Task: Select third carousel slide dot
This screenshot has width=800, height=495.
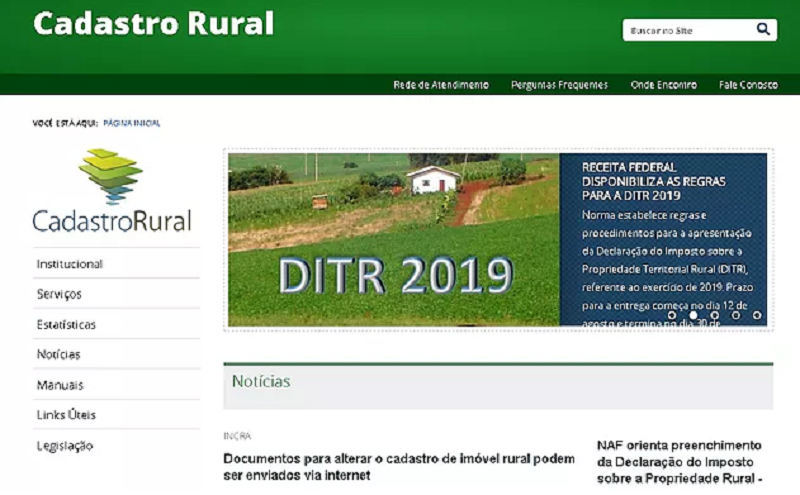Action: click(x=715, y=315)
